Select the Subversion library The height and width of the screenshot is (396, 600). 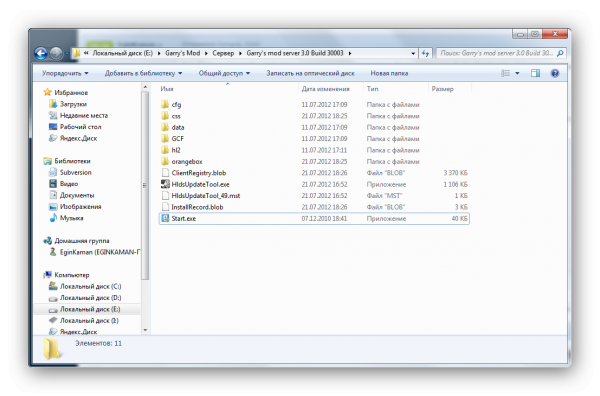[75, 172]
